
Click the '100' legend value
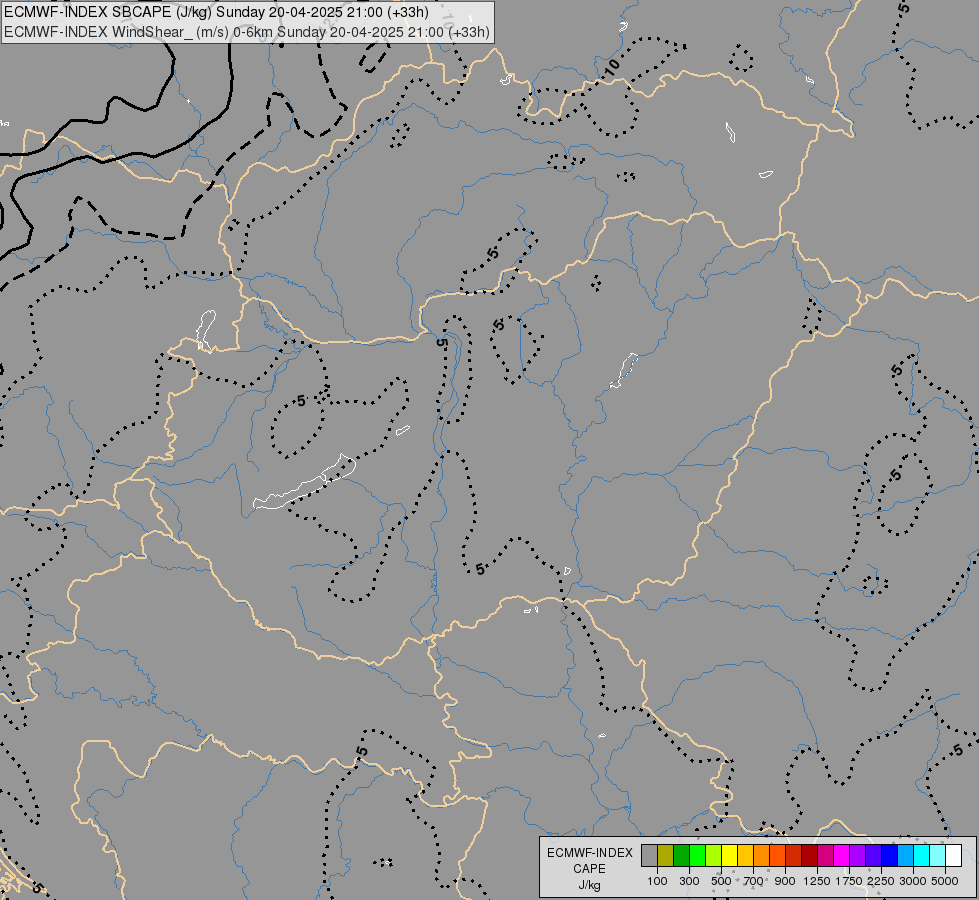click(657, 881)
